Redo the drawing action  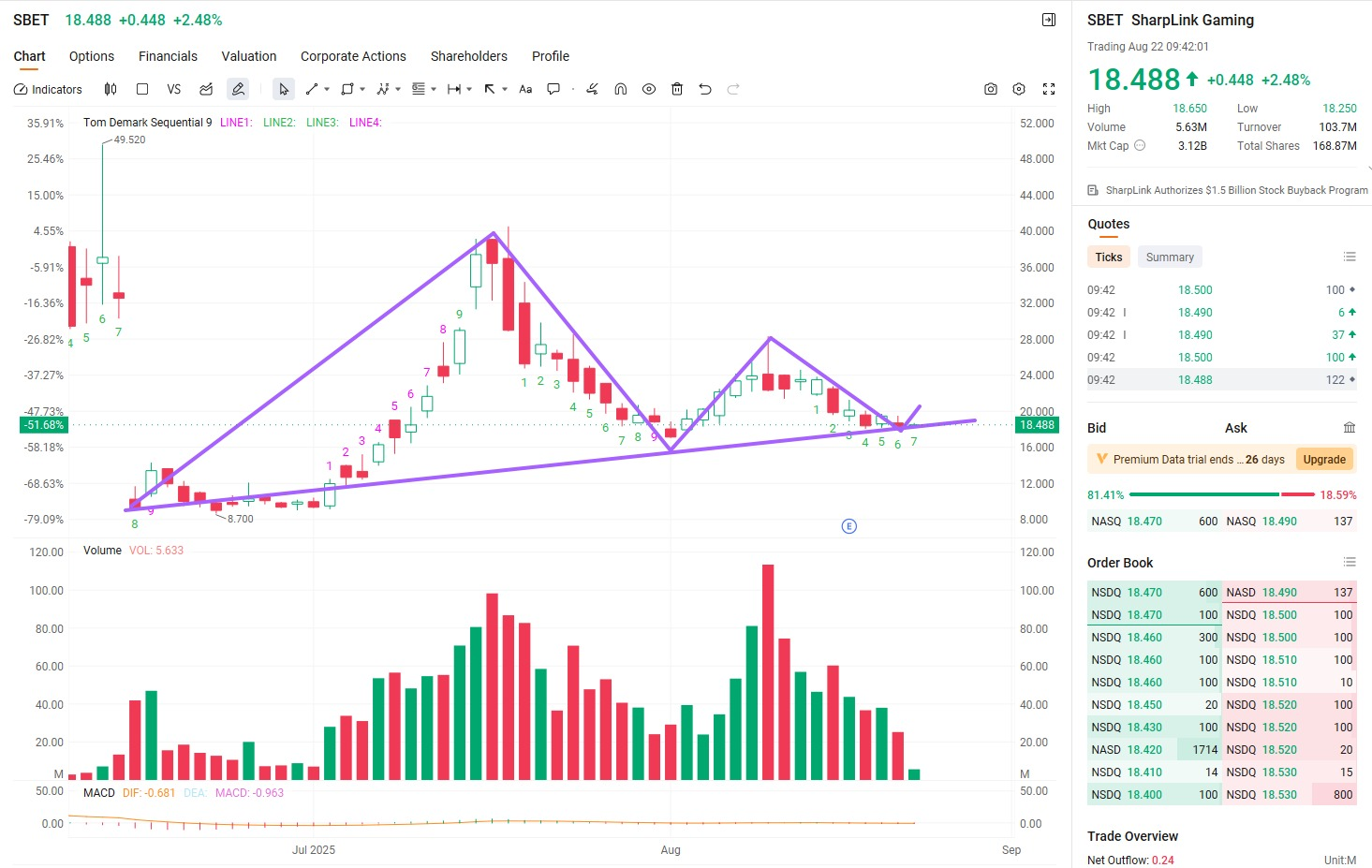coord(733,90)
